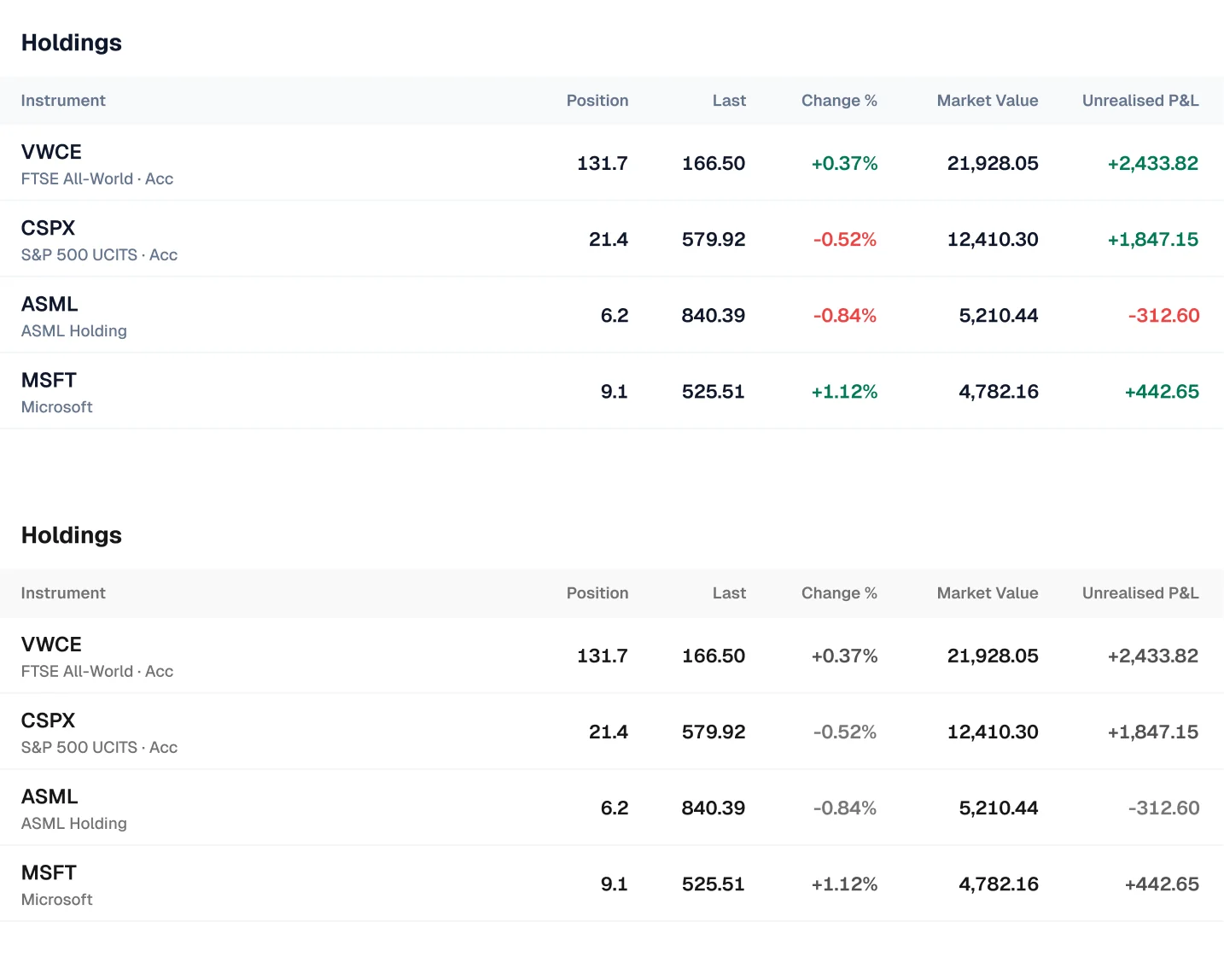Select the green +1.12% MSFT change
Viewport: 1224px width, 980px height.
pyautogui.click(x=844, y=391)
